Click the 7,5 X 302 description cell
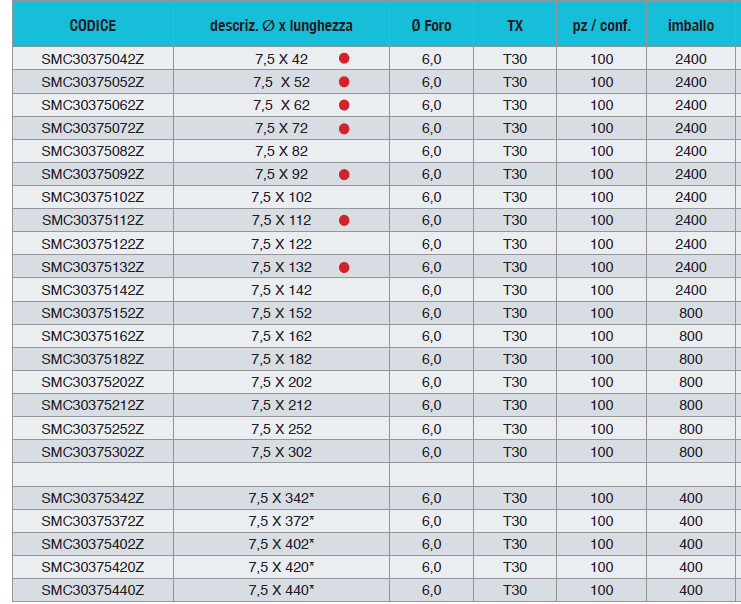The height and width of the screenshot is (604, 741). pos(281,452)
